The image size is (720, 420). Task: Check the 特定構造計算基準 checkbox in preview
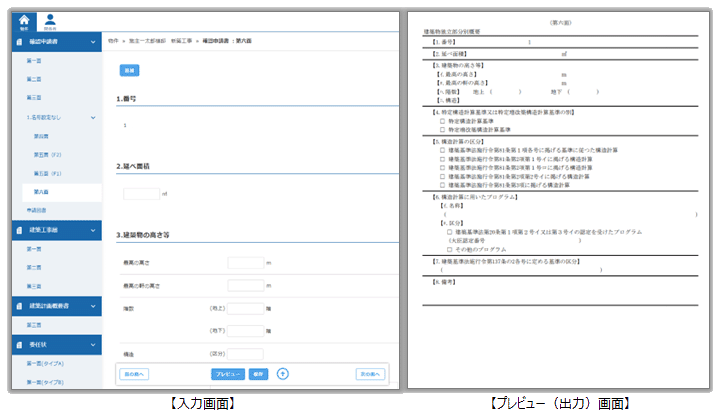[x=443, y=121]
